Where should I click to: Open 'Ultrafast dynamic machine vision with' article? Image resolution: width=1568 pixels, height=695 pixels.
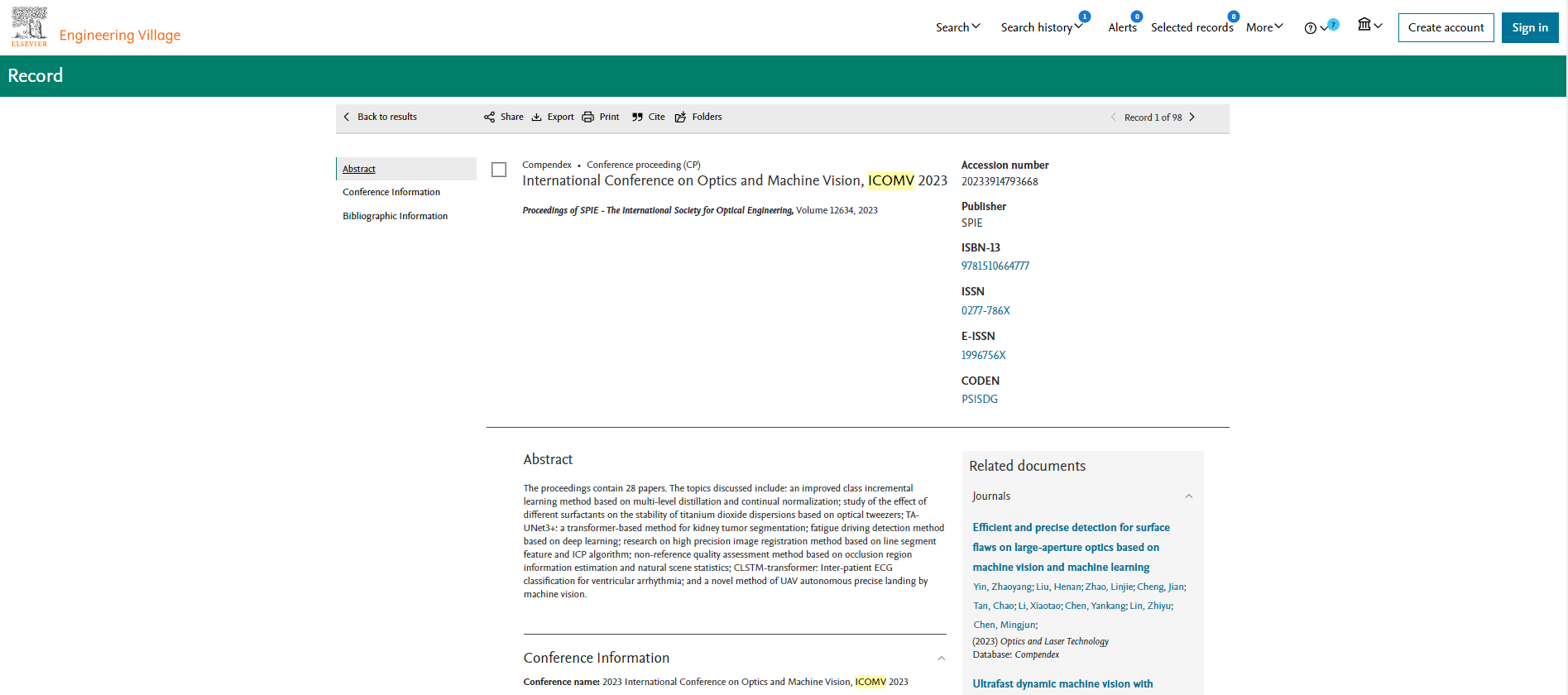pos(1062,683)
